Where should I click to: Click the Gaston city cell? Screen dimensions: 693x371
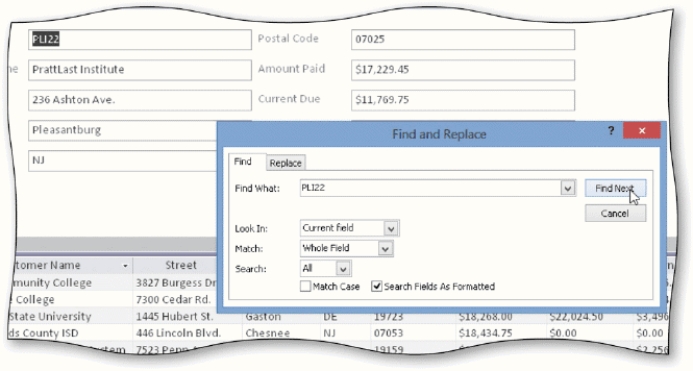pos(281,317)
